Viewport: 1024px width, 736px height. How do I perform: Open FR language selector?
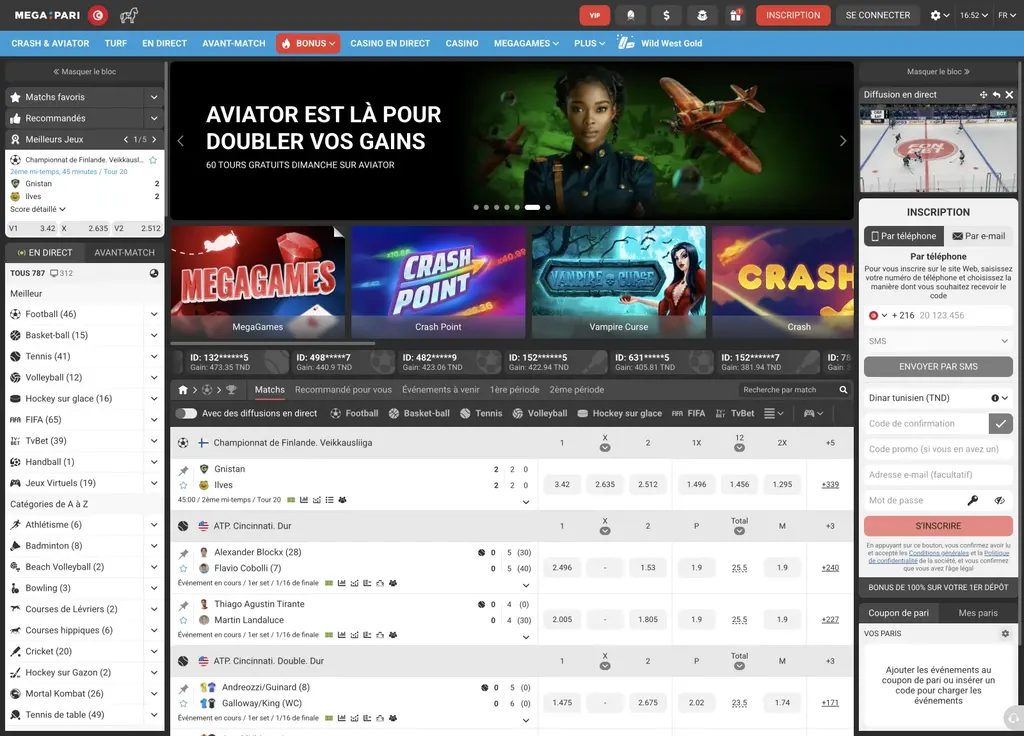(1006, 15)
